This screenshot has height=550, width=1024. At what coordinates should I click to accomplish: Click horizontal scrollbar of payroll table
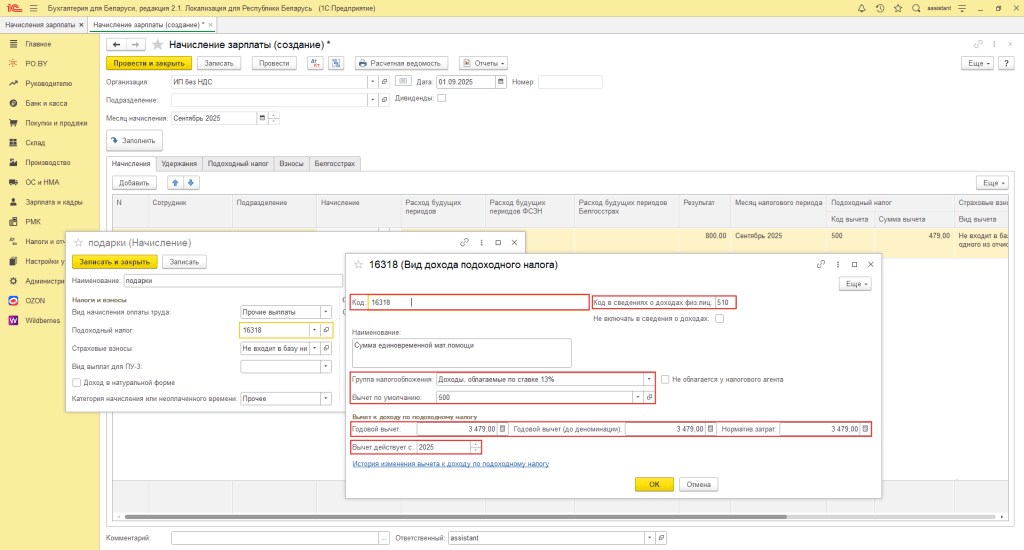tap(455, 517)
